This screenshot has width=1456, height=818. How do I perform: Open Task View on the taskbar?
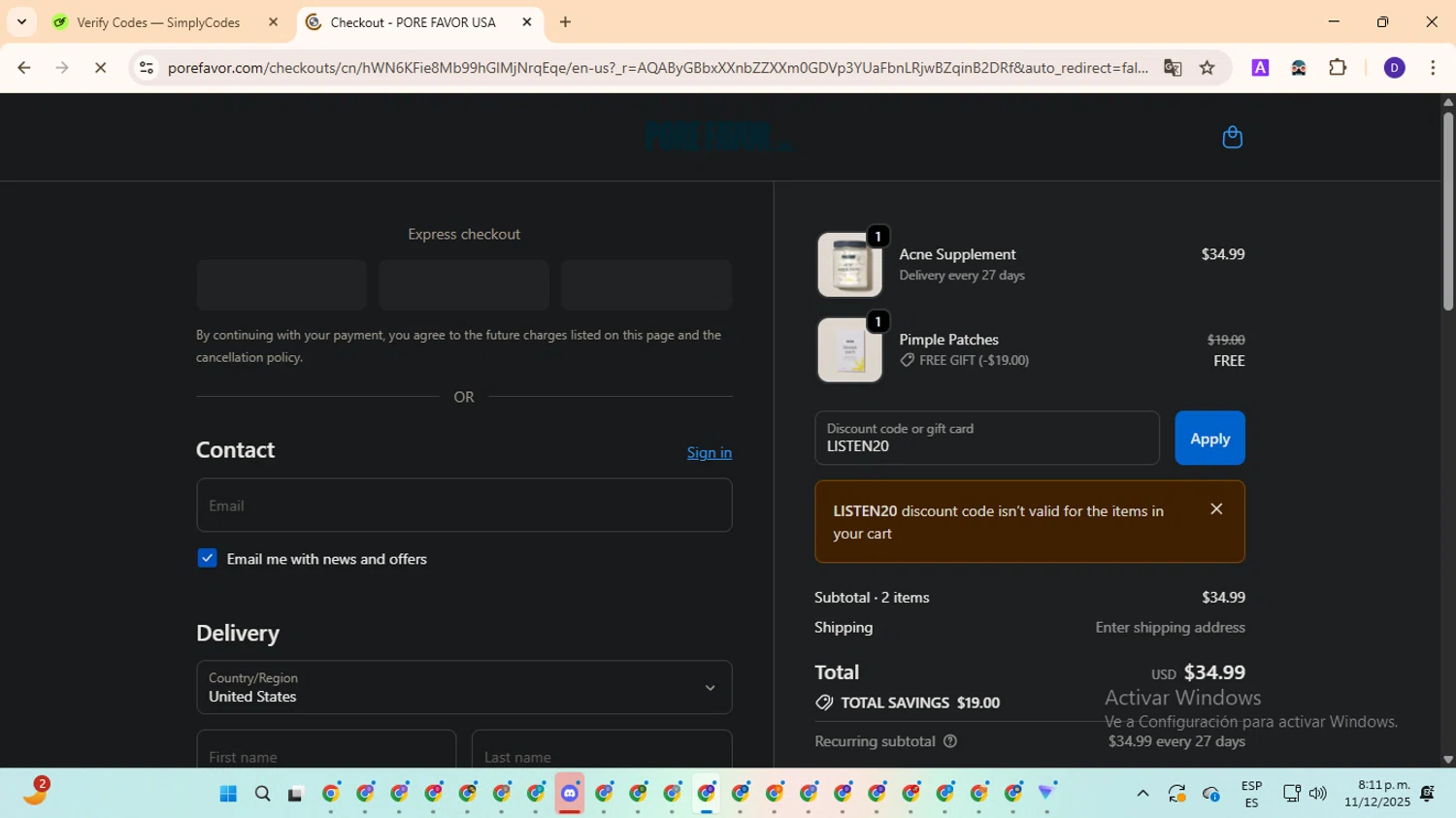[x=296, y=794]
